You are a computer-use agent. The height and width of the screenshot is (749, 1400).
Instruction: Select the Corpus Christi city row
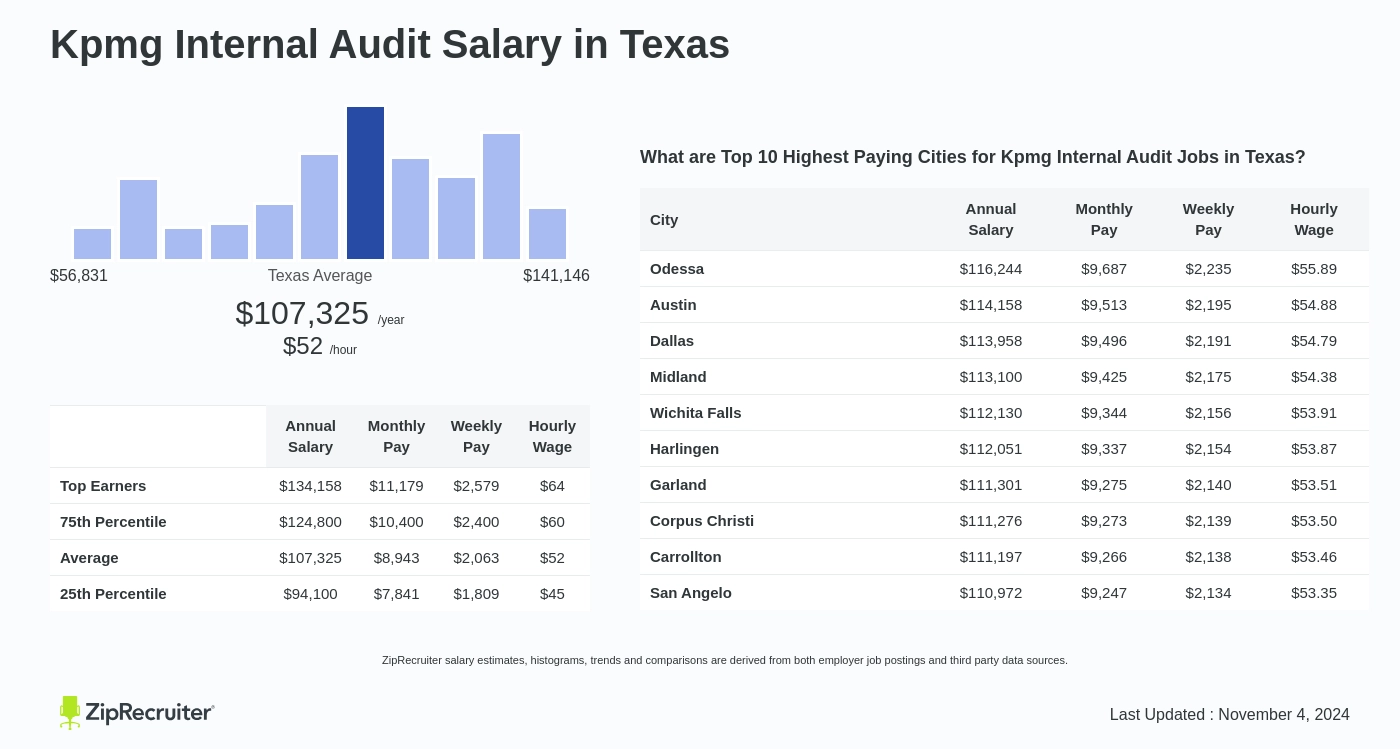click(x=1005, y=521)
